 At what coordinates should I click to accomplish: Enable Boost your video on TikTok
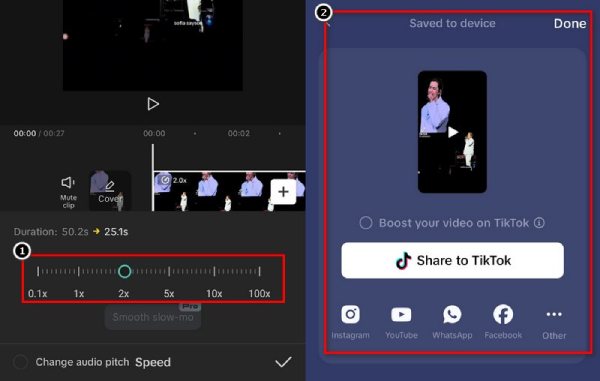366,223
